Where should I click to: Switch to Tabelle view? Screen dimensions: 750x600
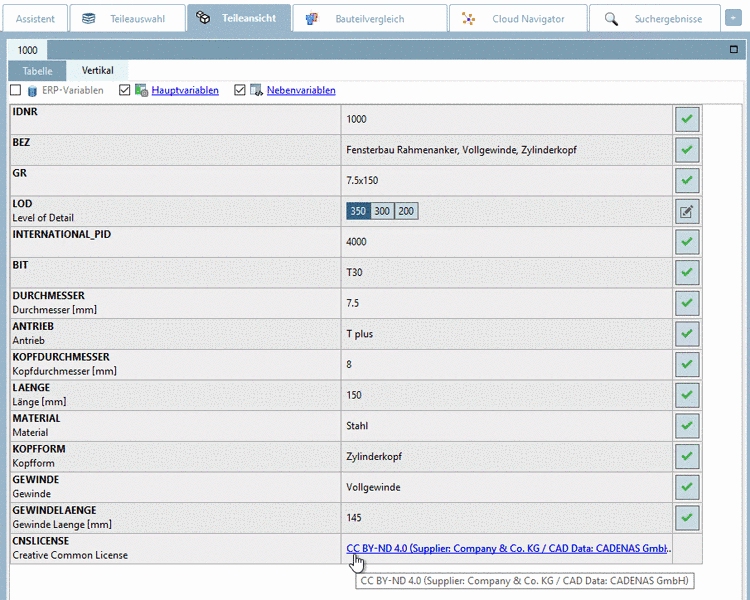click(37, 71)
